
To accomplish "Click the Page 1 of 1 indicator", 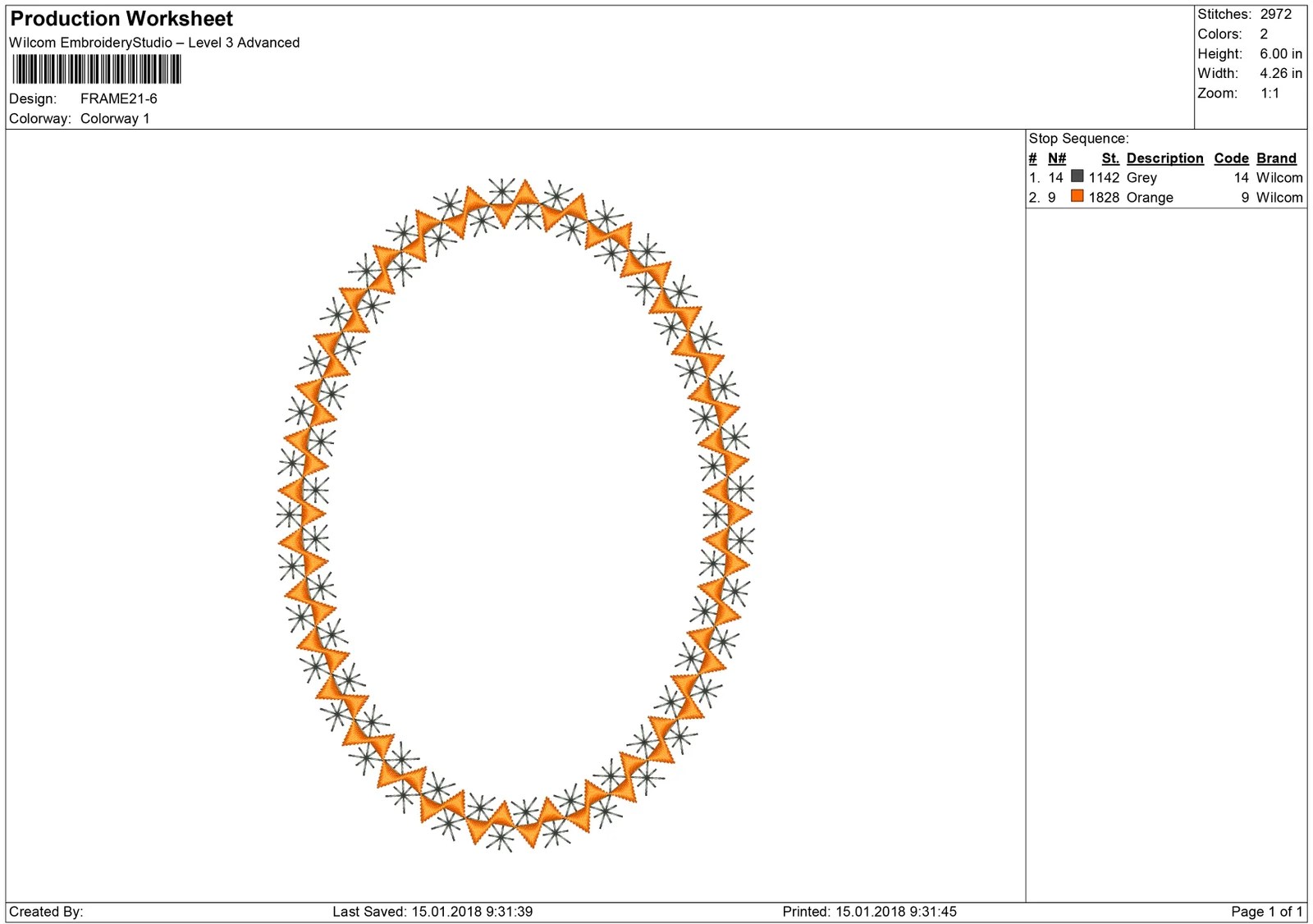I will click(x=1267, y=912).
